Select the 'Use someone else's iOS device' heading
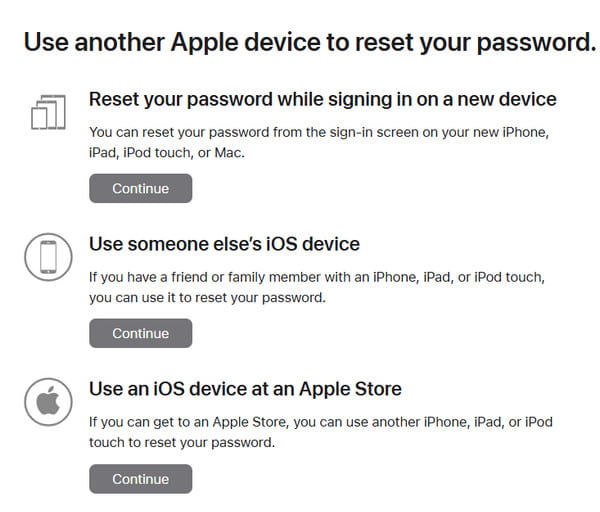Viewport: 600px width, 512px height. [224, 244]
